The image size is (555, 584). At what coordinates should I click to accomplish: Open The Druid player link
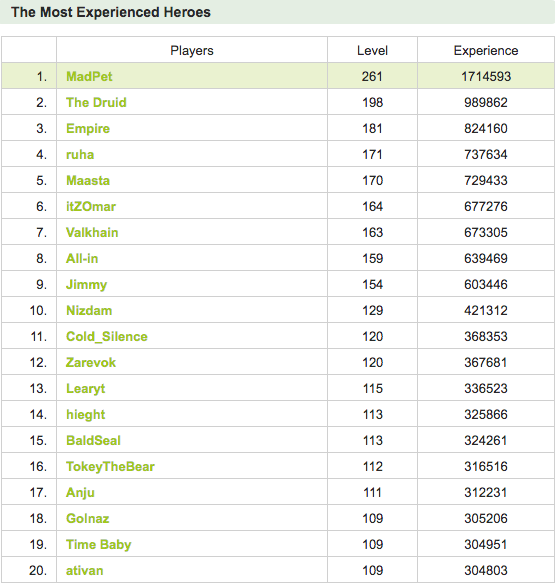click(x=96, y=102)
